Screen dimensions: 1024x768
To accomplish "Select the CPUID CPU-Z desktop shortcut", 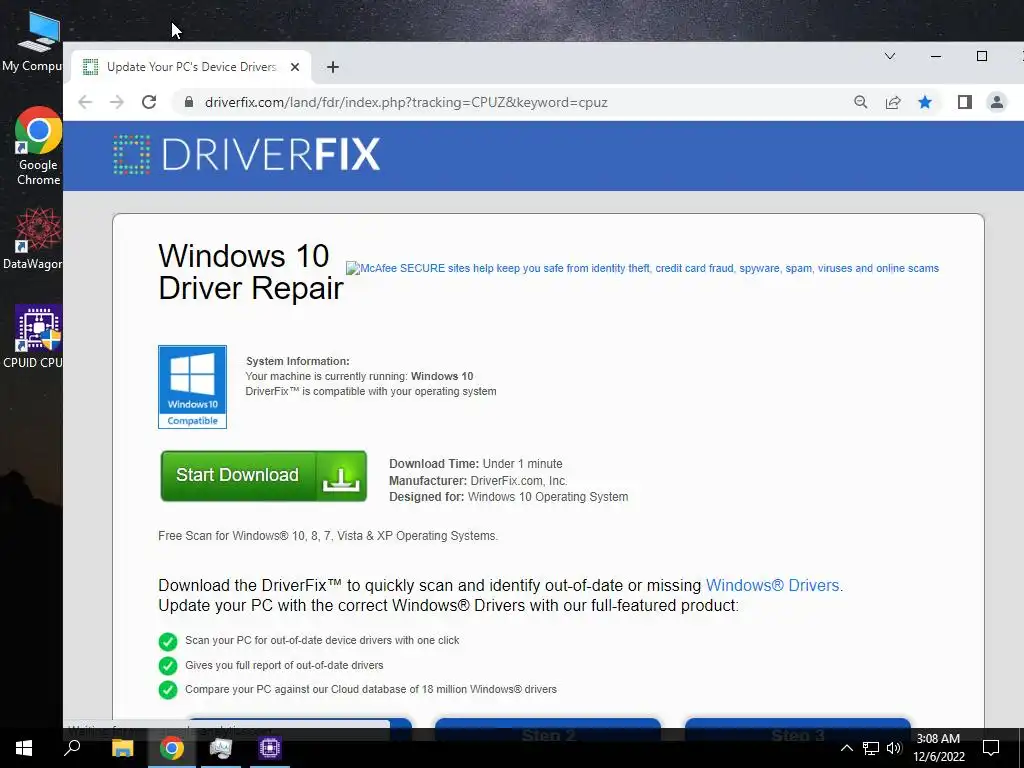I will [x=34, y=336].
